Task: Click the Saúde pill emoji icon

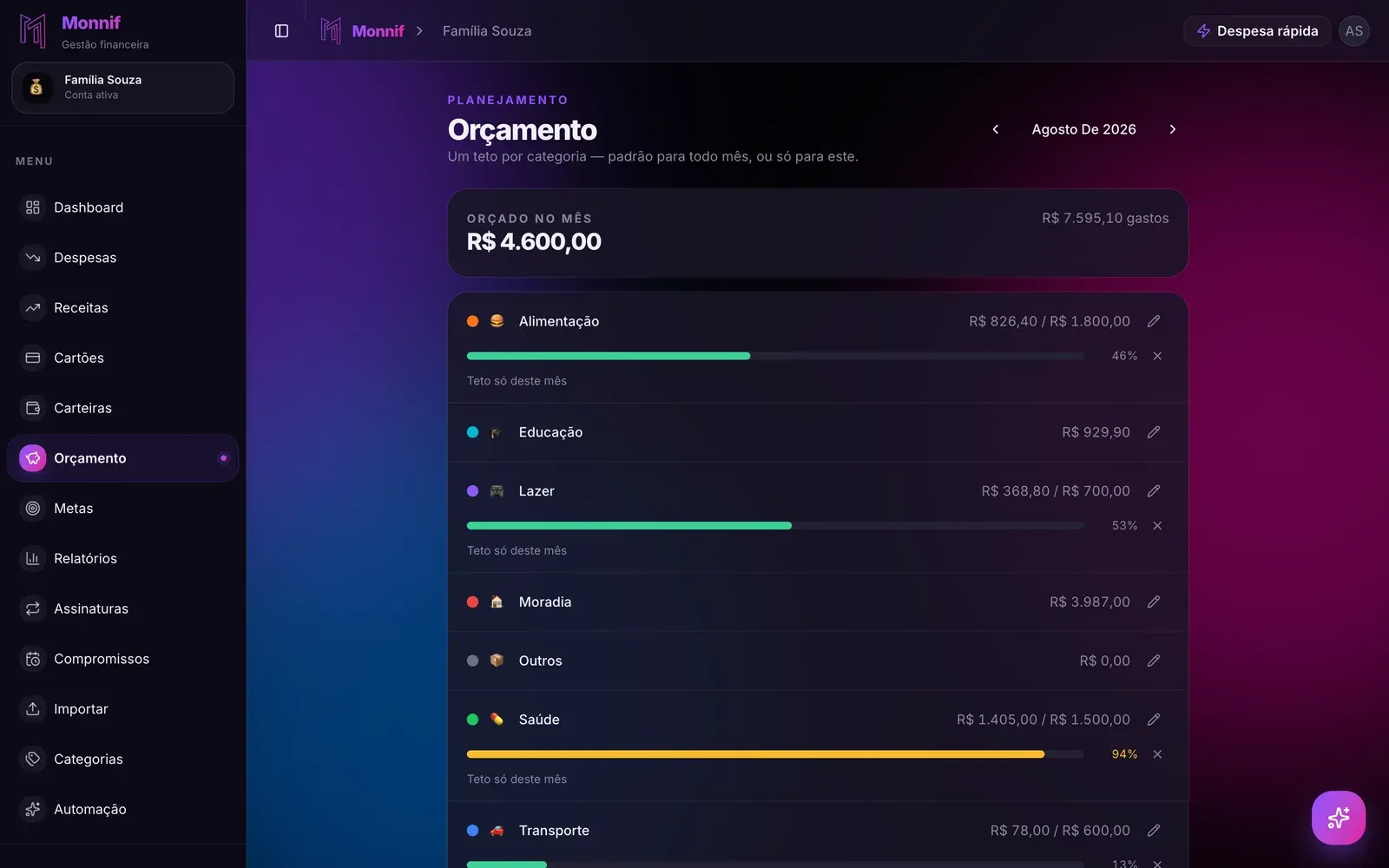Action: (x=497, y=720)
